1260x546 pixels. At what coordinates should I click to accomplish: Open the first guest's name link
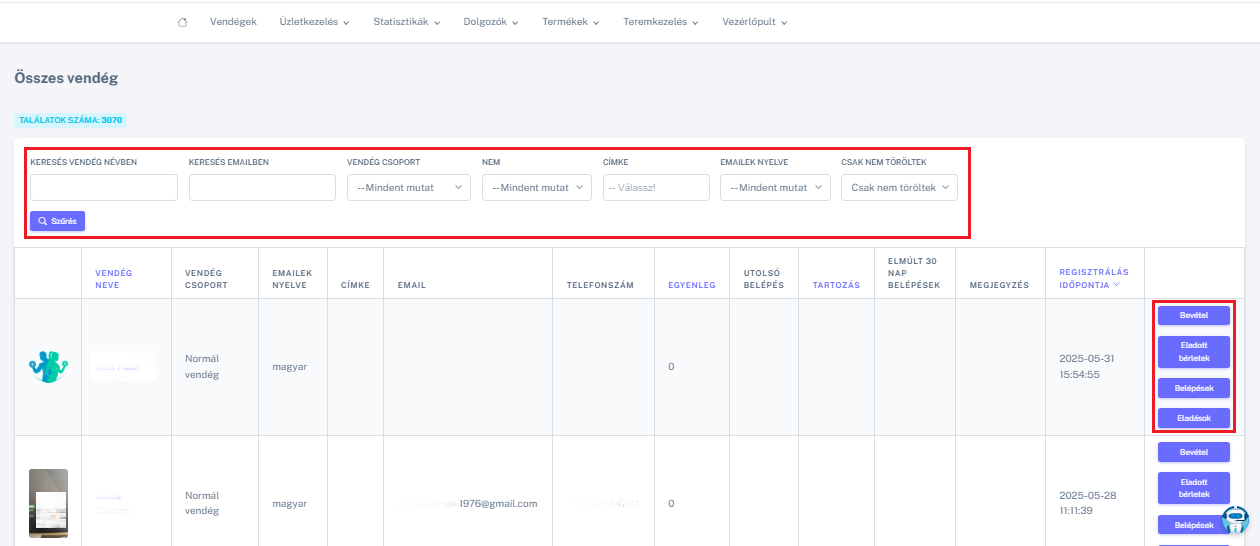pyautogui.click(x=122, y=367)
